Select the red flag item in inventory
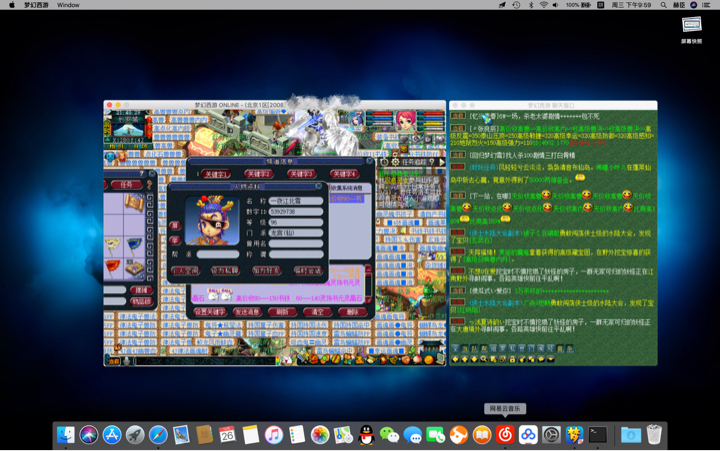The image size is (720, 451). coord(113,269)
